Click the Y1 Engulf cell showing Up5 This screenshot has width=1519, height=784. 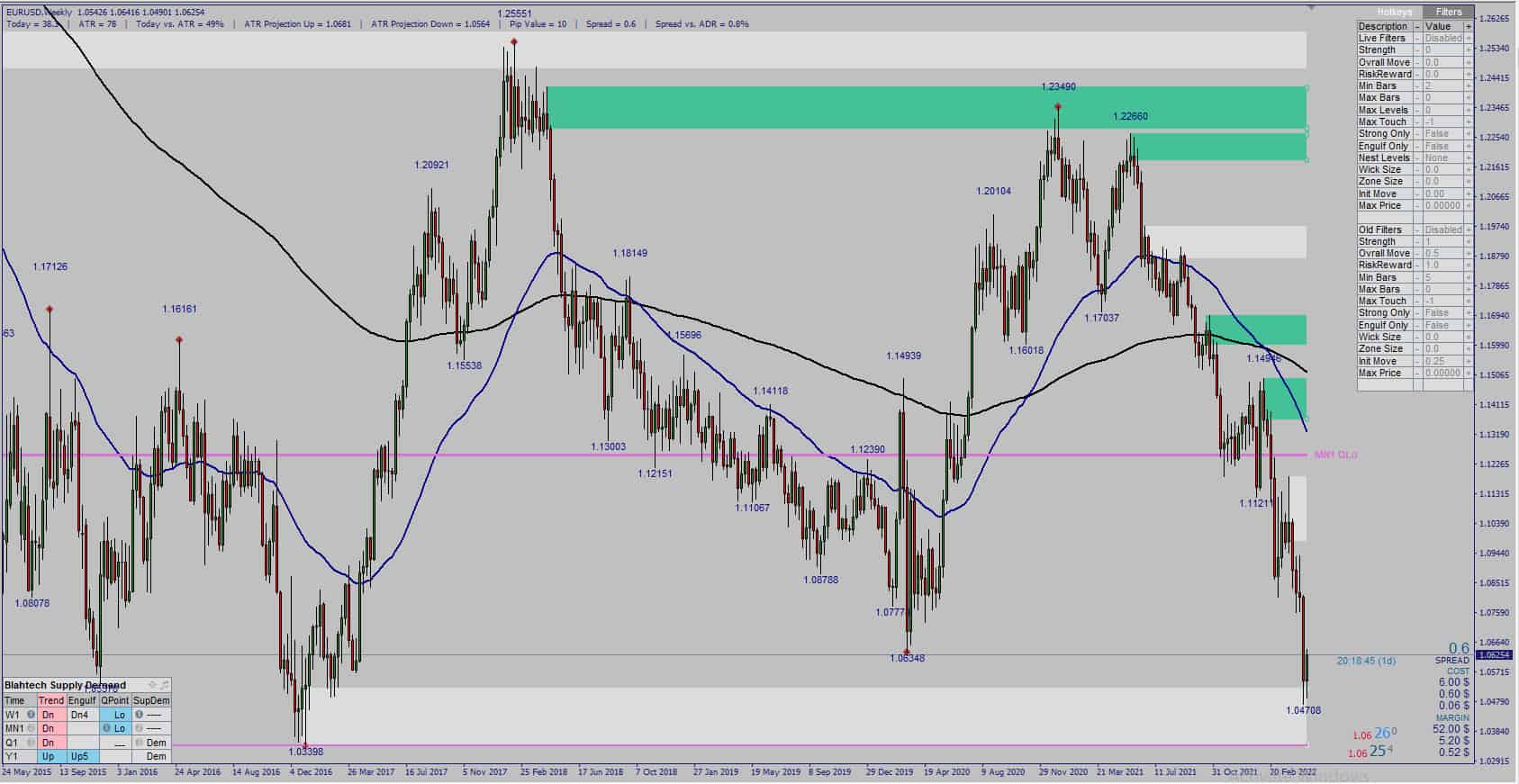pos(82,756)
